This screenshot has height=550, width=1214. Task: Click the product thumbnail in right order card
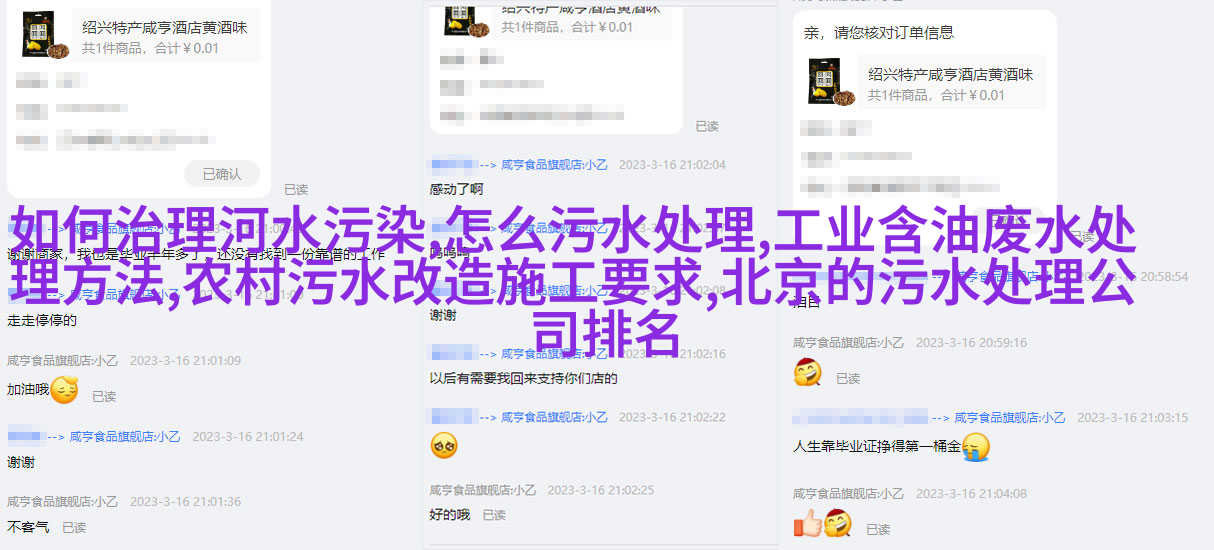click(831, 82)
